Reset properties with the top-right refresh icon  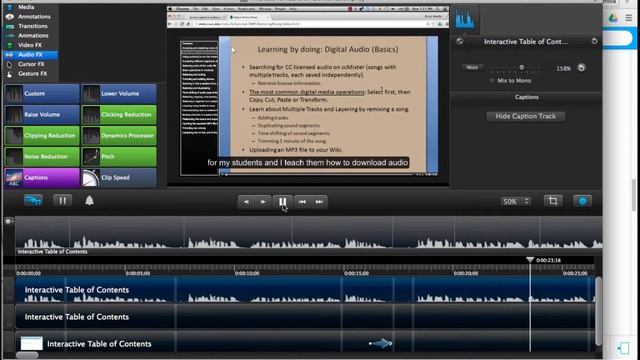[594, 41]
